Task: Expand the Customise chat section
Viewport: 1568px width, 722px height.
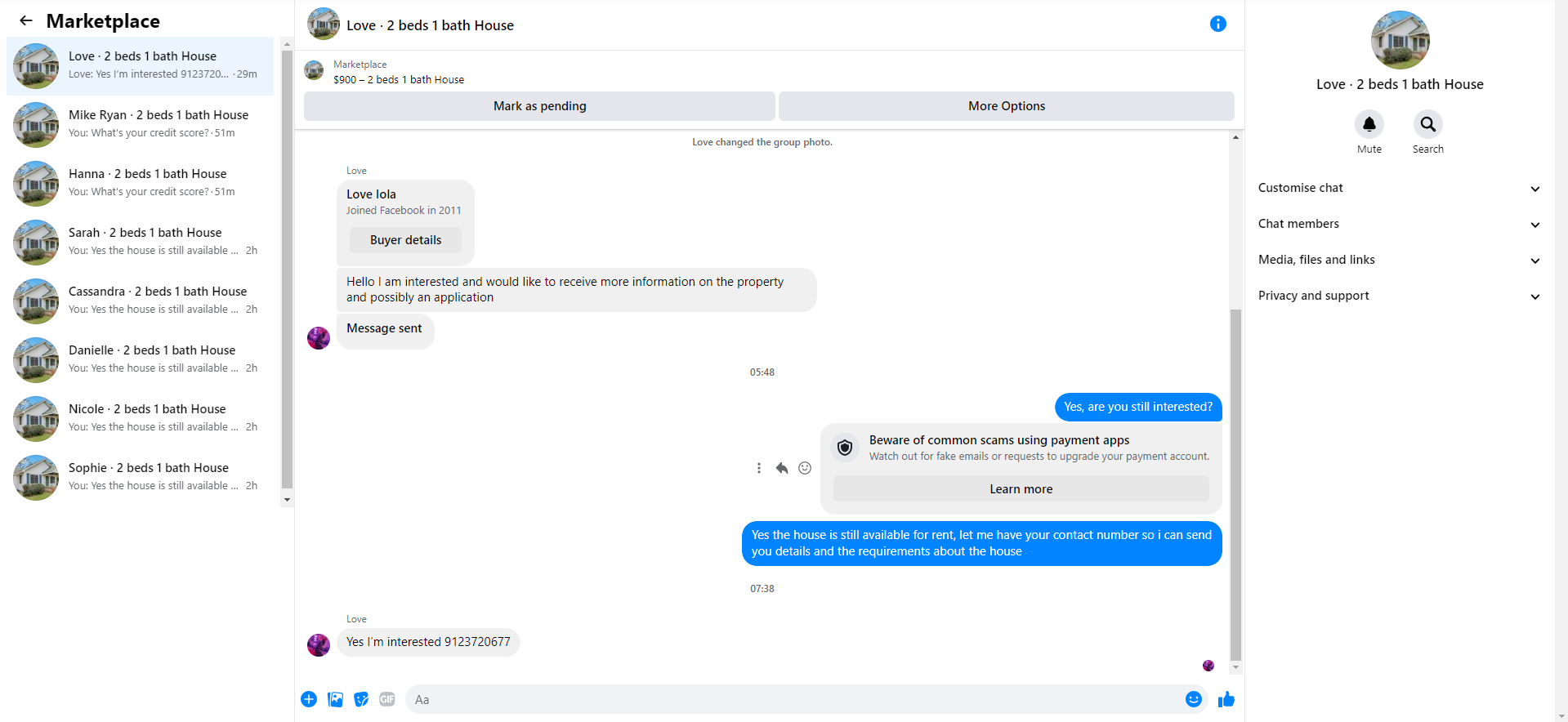Action: [x=1399, y=188]
